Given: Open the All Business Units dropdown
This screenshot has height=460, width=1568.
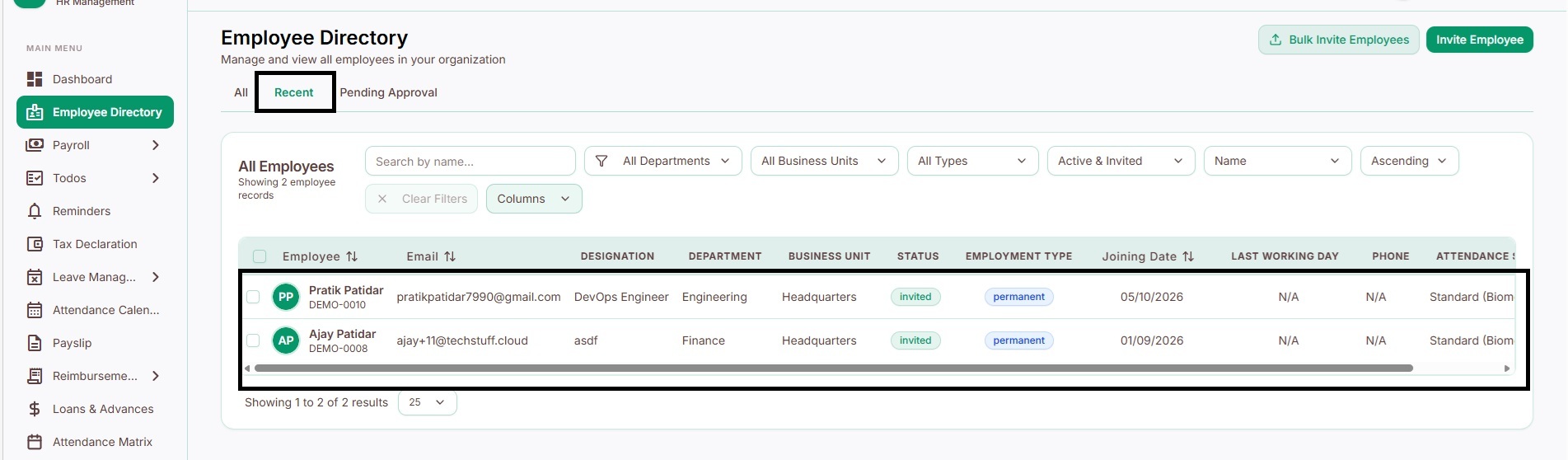Looking at the screenshot, I should pyautogui.click(x=824, y=161).
